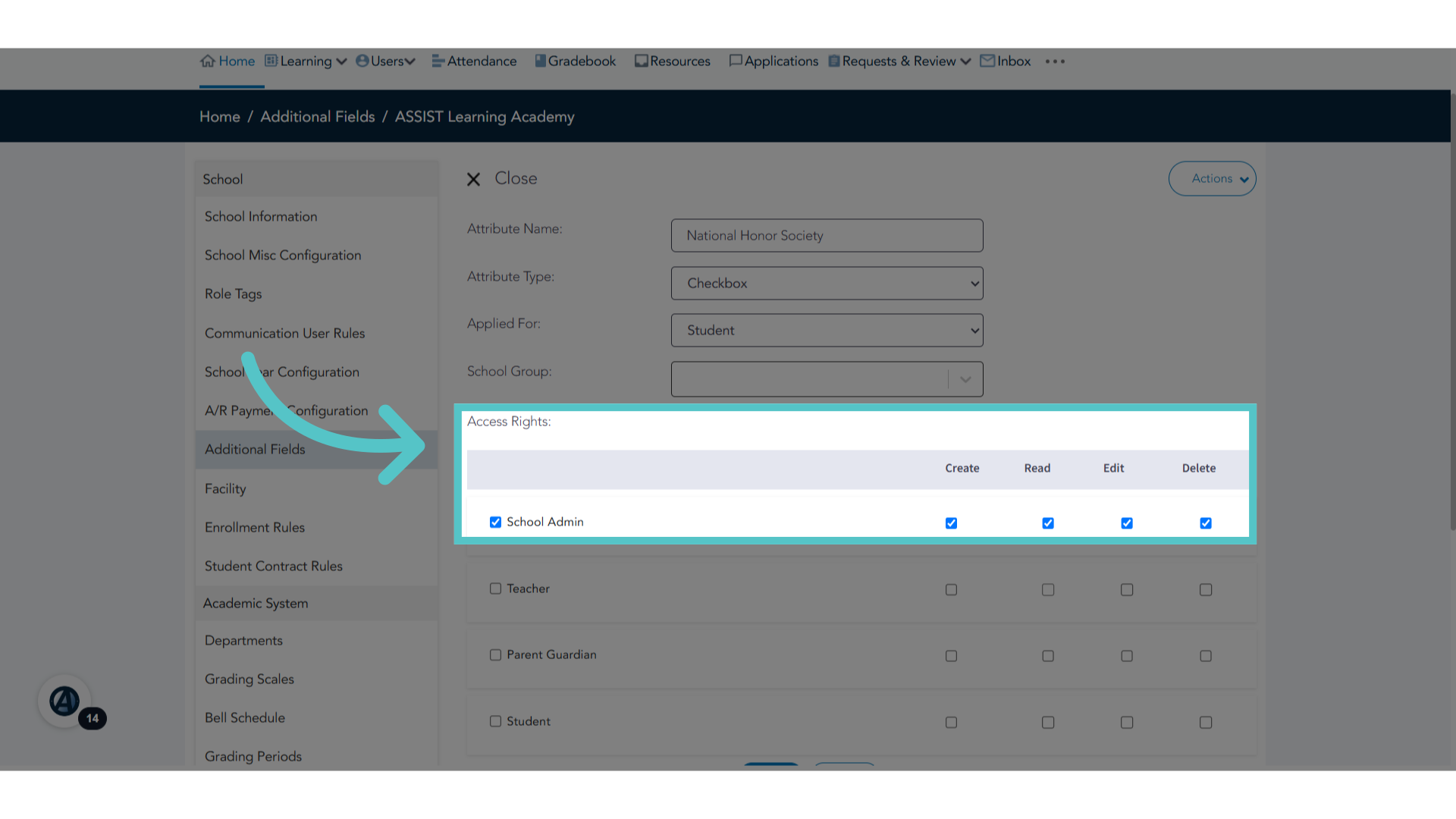Click the School section header in sidebar
Viewport: 1456px width, 819px height.
pos(316,180)
